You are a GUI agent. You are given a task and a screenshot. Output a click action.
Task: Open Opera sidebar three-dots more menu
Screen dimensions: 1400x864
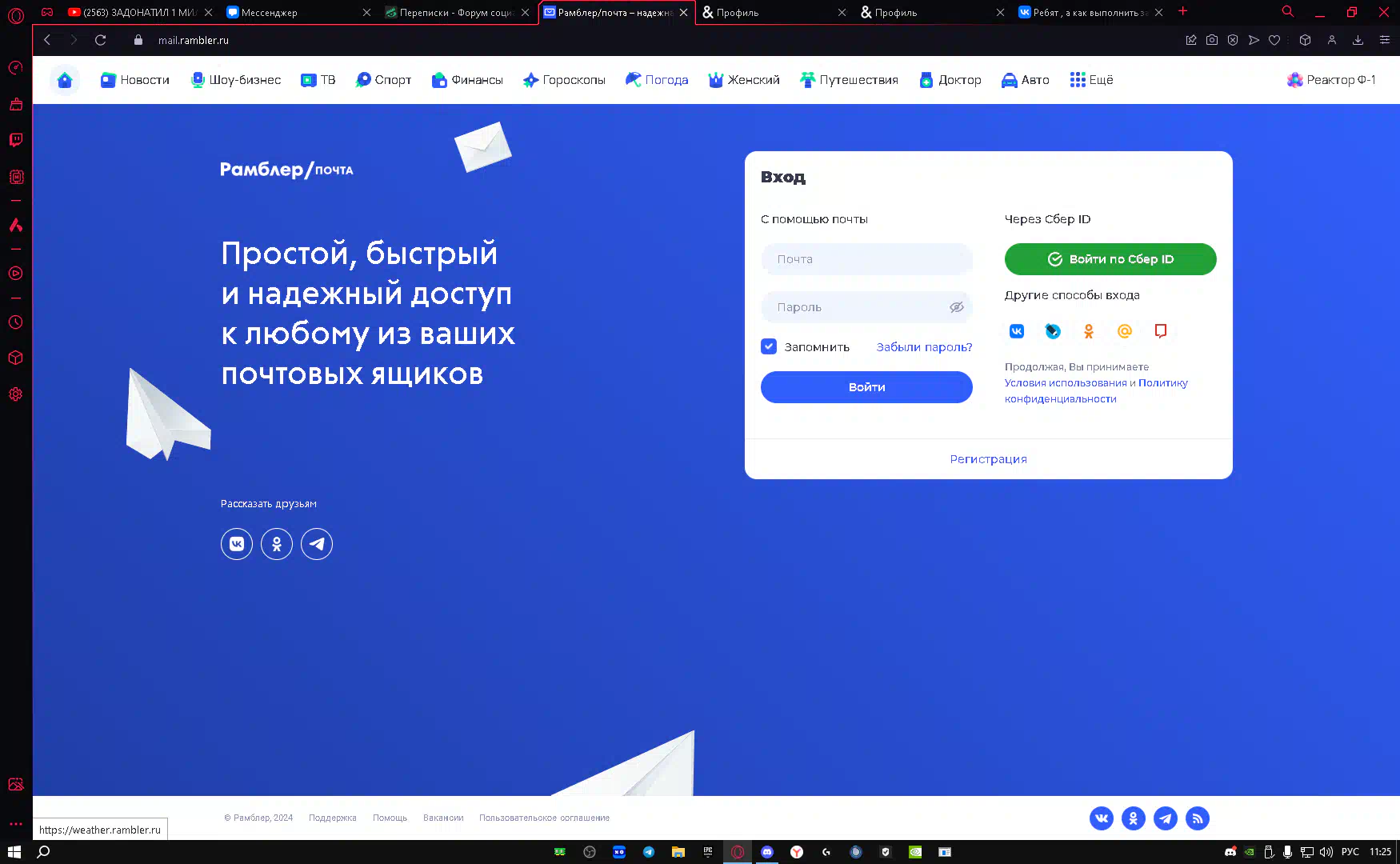(x=15, y=823)
